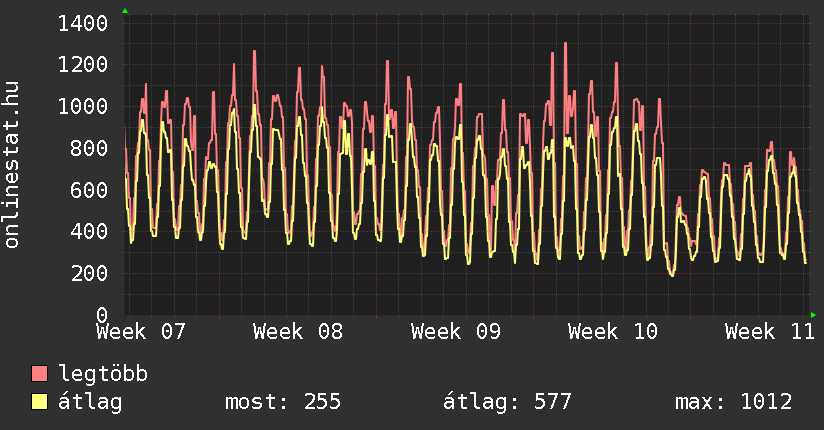Click the most: 255 statistic
Screen dimensions: 824x430
(284, 402)
